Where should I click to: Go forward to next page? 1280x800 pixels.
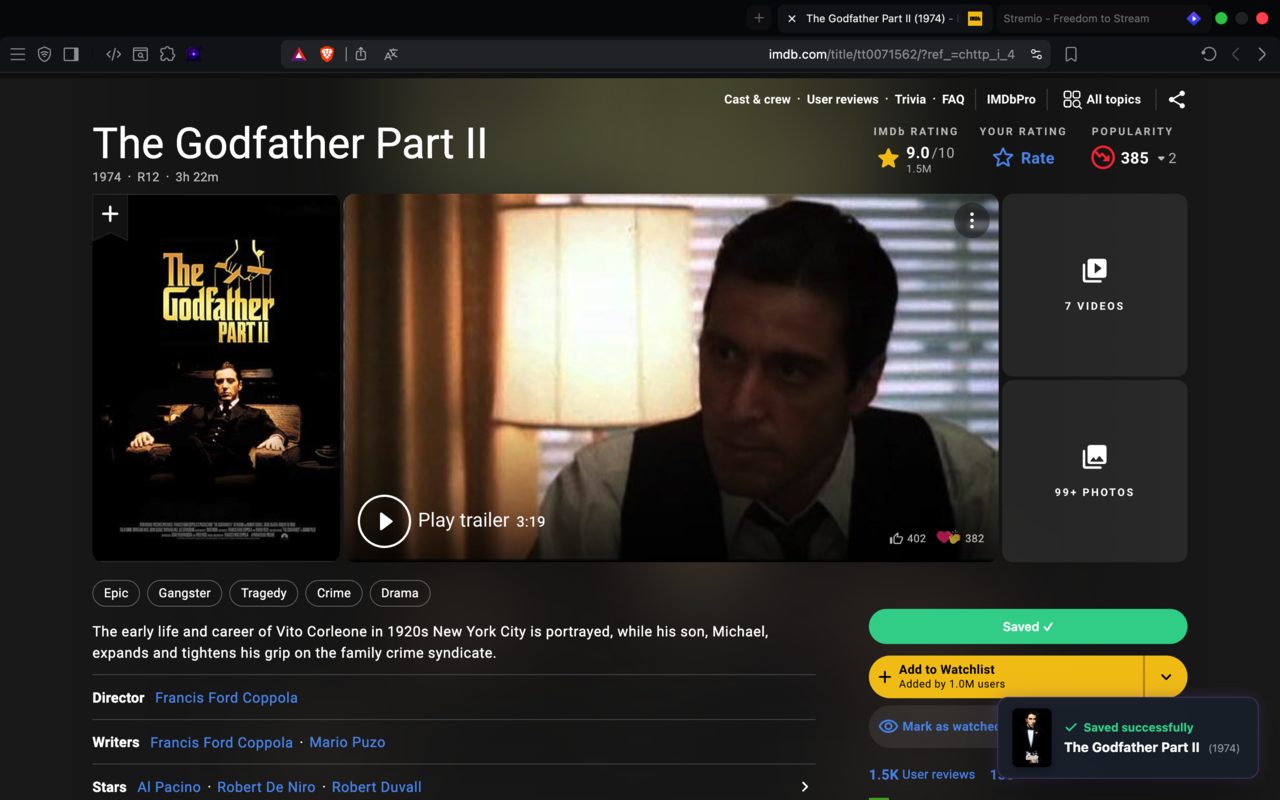point(1262,54)
